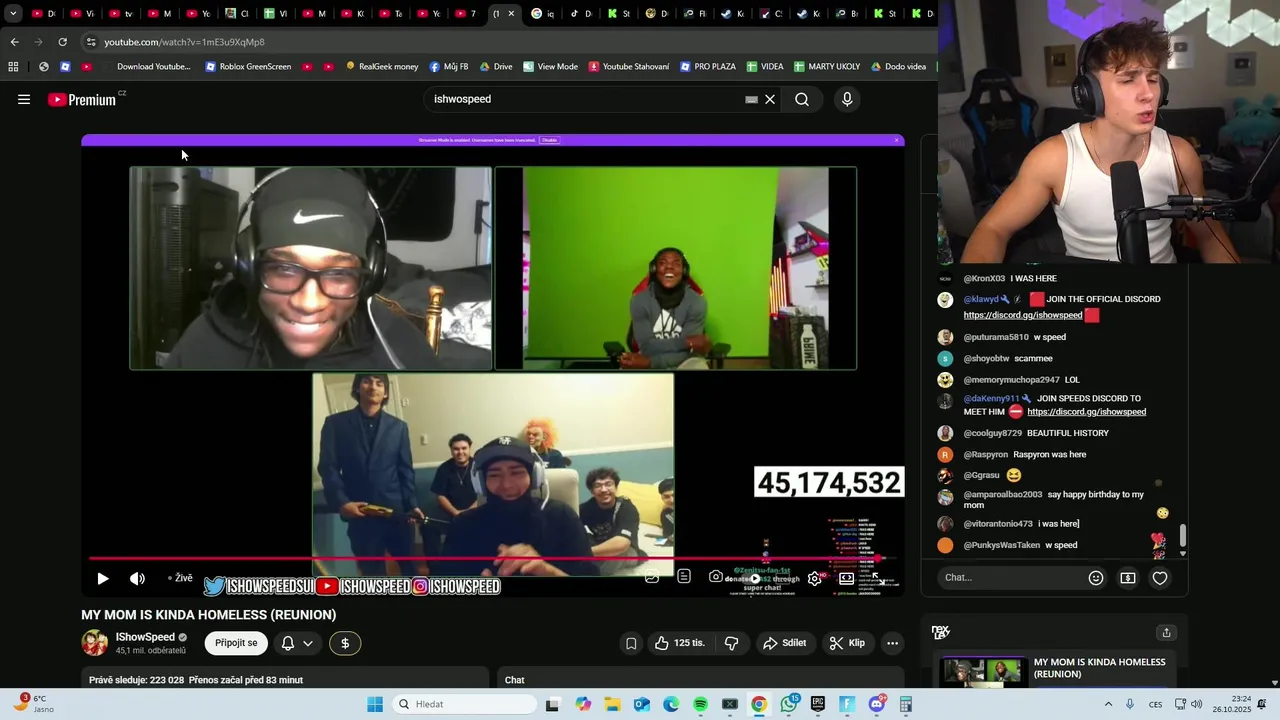Open discord.gg/ishowspeed link from @klawyd

coord(1022,315)
